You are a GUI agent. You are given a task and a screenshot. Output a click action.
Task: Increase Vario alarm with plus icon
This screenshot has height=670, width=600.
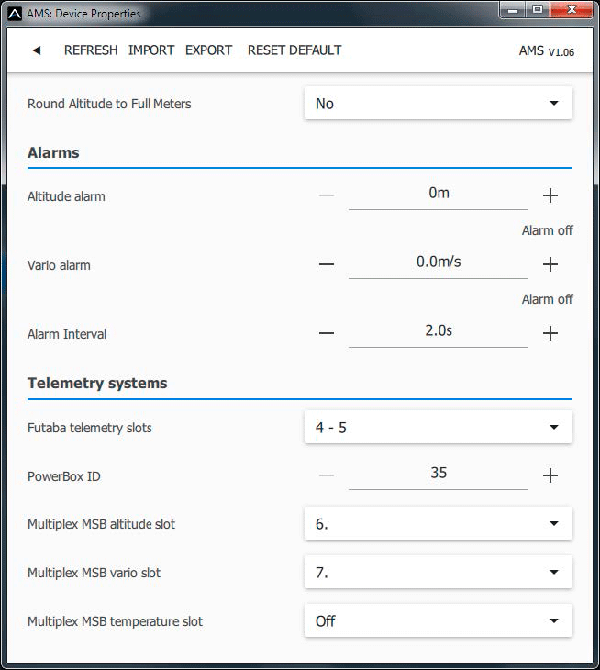(x=550, y=265)
